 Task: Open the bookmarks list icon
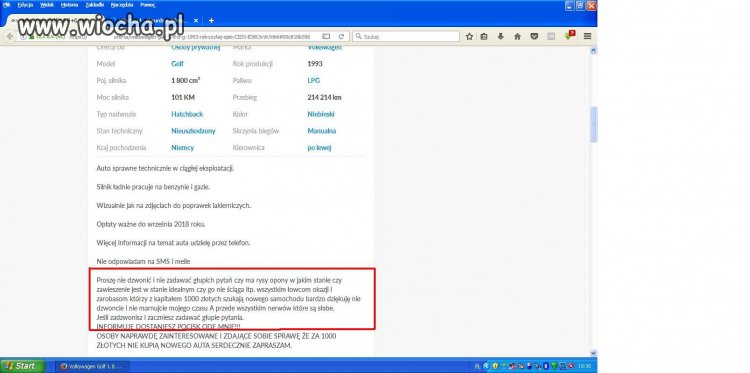pyautogui.click(x=484, y=36)
